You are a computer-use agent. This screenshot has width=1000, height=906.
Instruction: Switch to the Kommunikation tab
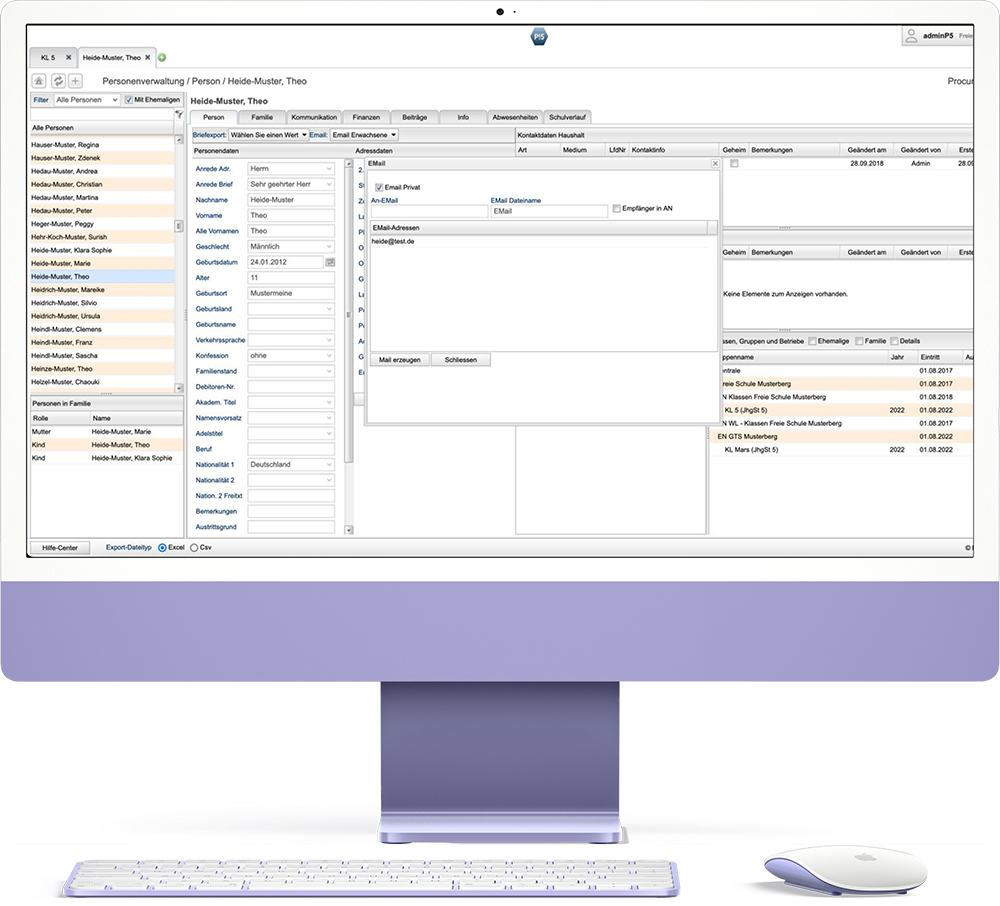pos(314,117)
